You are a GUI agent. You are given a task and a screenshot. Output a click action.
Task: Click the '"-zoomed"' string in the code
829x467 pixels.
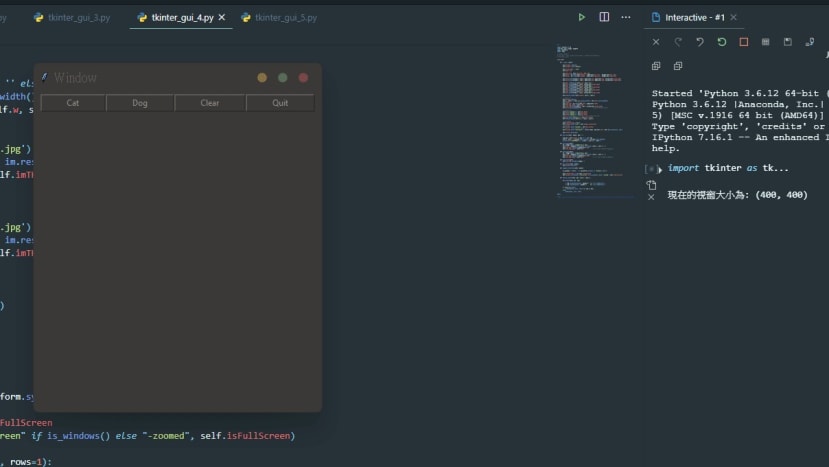pyautogui.click(x=166, y=436)
